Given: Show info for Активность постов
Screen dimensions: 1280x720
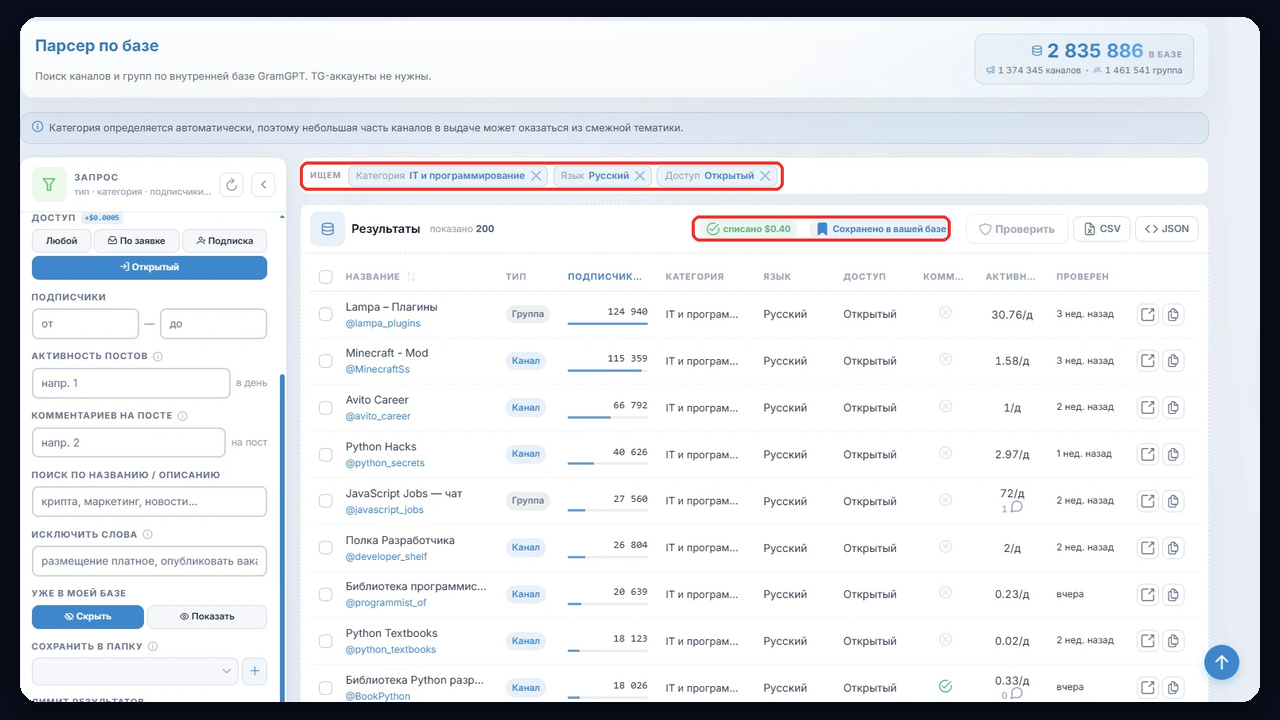Looking at the screenshot, I should pyautogui.click(x=159, y=356).
